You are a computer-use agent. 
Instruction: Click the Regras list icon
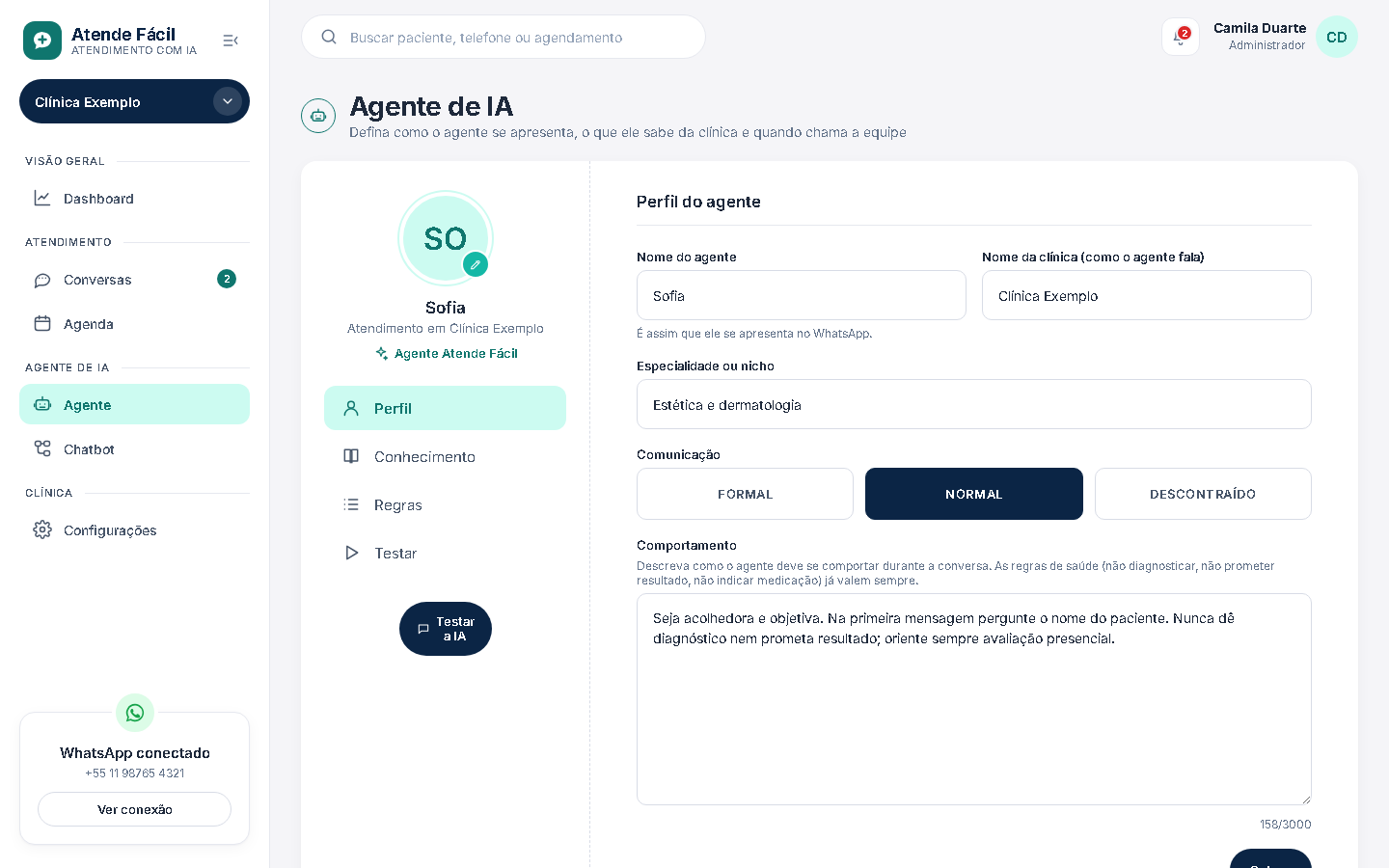(351, 504)
